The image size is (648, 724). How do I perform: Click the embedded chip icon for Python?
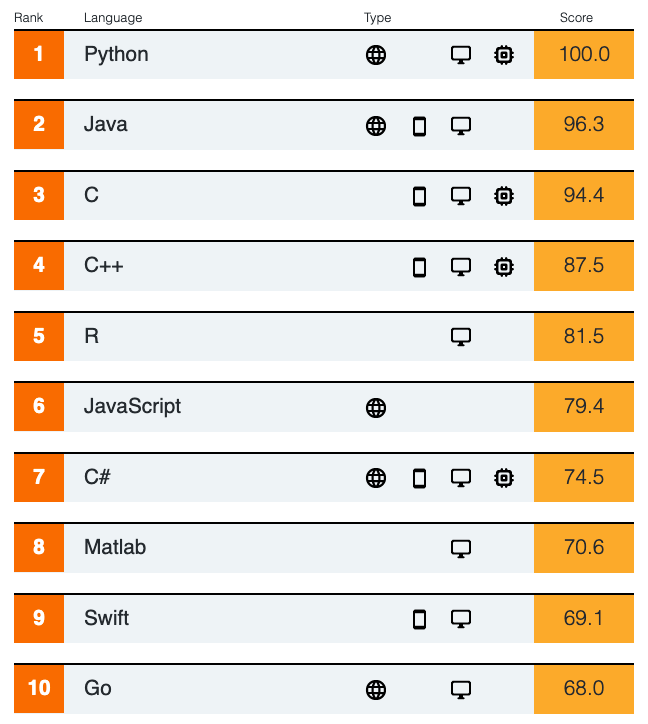point(503,55)
